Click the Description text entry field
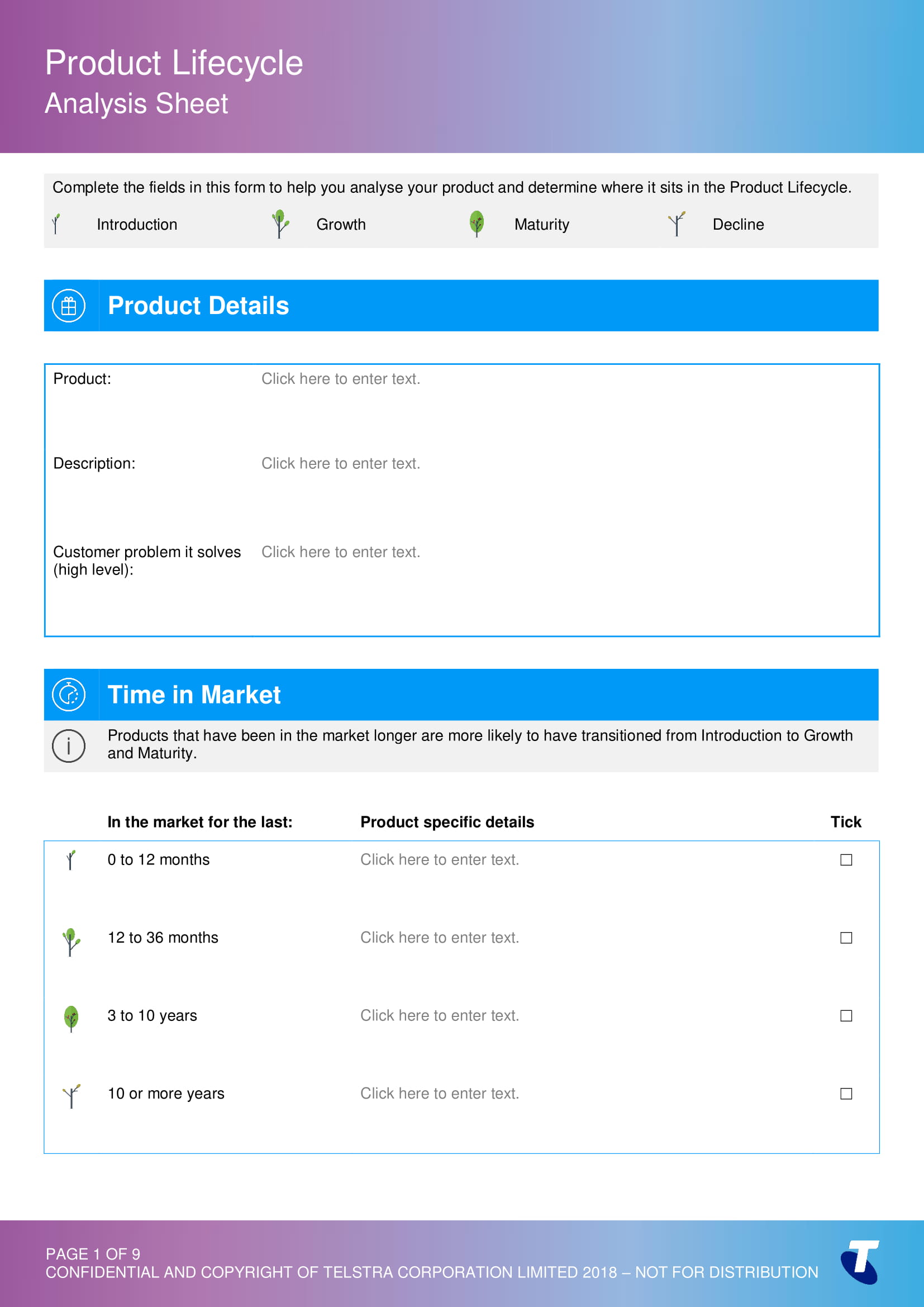The image size is (924, 1307). coord(341,464)
